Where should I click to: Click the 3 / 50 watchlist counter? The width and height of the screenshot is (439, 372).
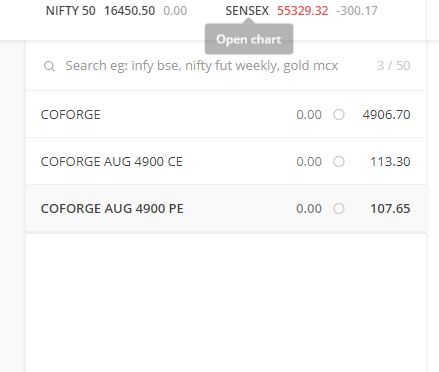coord(393,66)
